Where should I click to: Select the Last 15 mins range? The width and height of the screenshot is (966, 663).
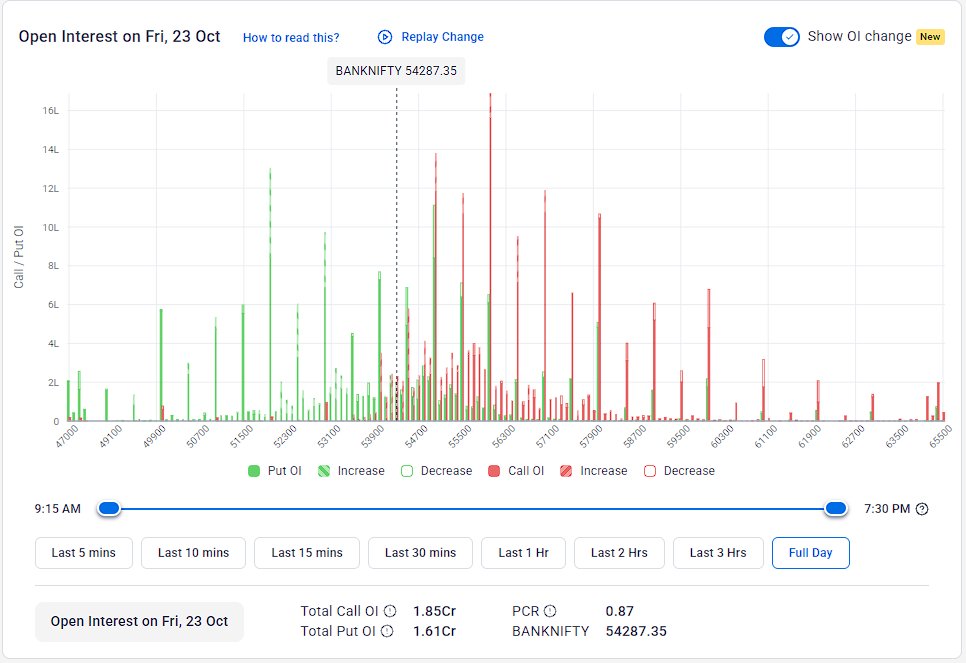coord(307,553)
